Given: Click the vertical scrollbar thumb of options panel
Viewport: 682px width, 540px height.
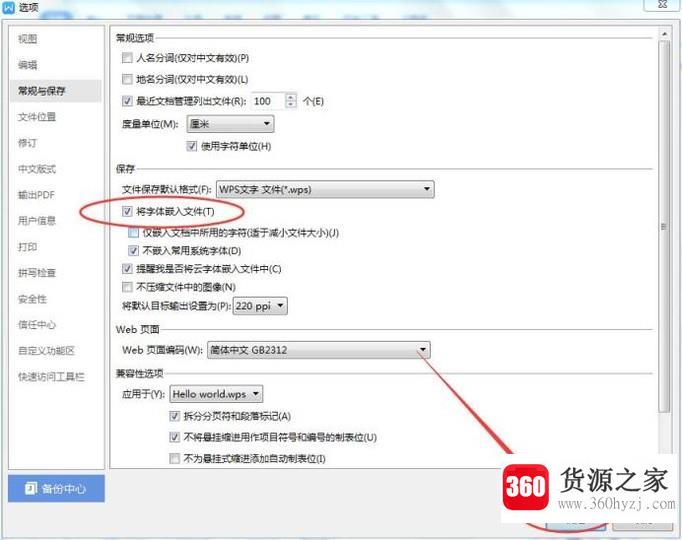Looking at the screenshot, I should (x=664, y=226).
